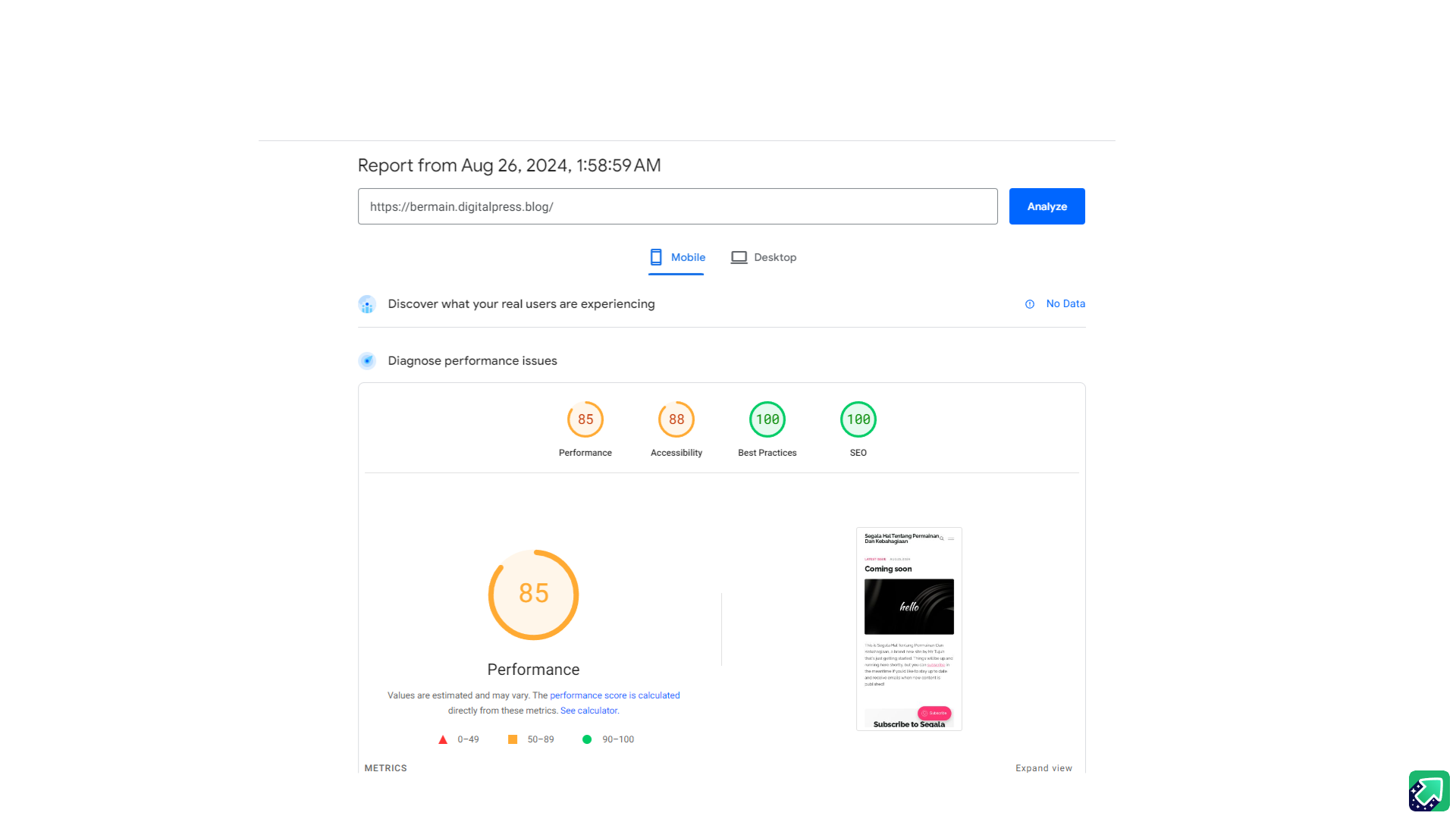Click the No Data info icon
The width and height of the screenshot is (1456, 819).
point(1030,304)
